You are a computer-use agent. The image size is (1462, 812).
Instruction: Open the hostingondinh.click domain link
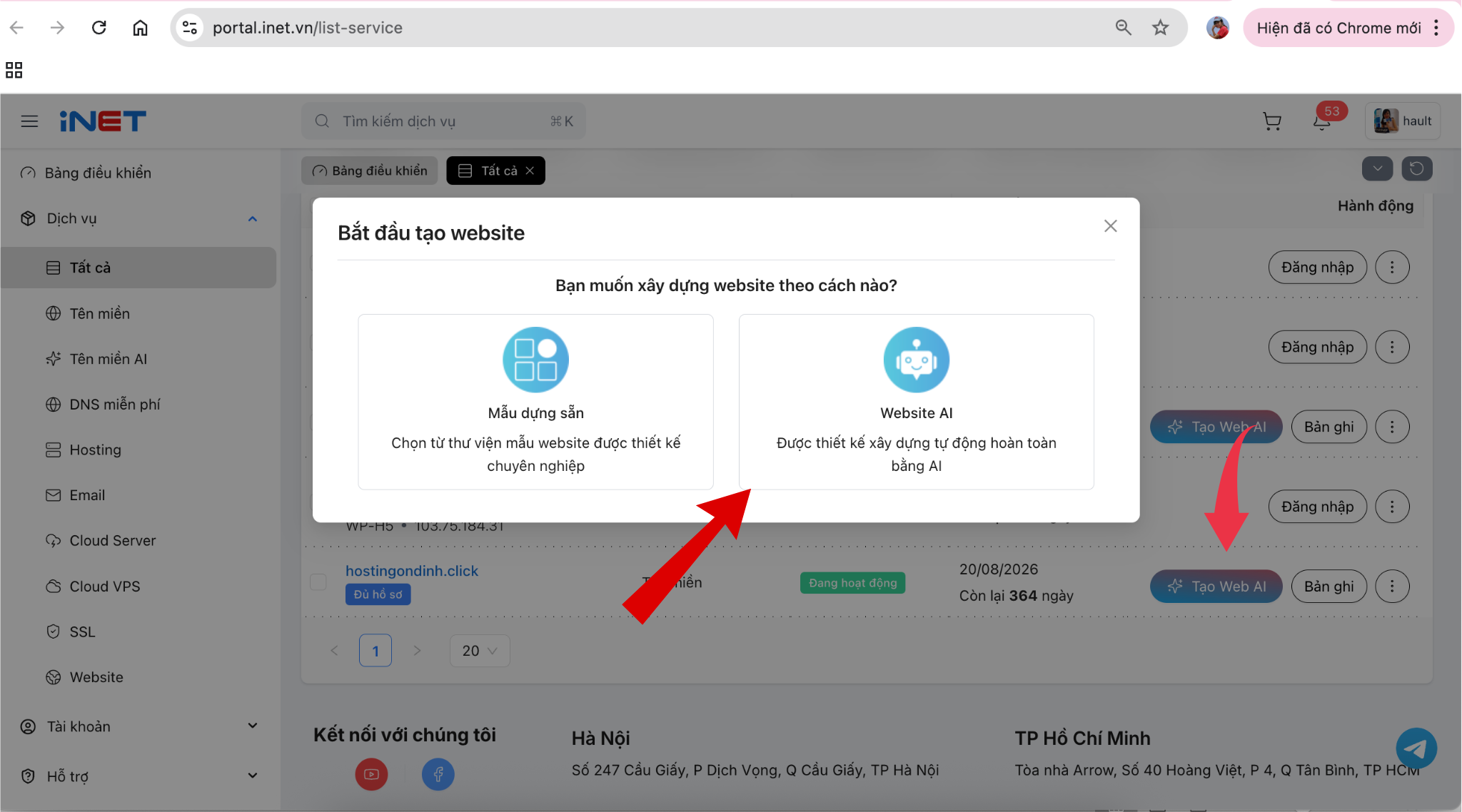click(412, 570)
